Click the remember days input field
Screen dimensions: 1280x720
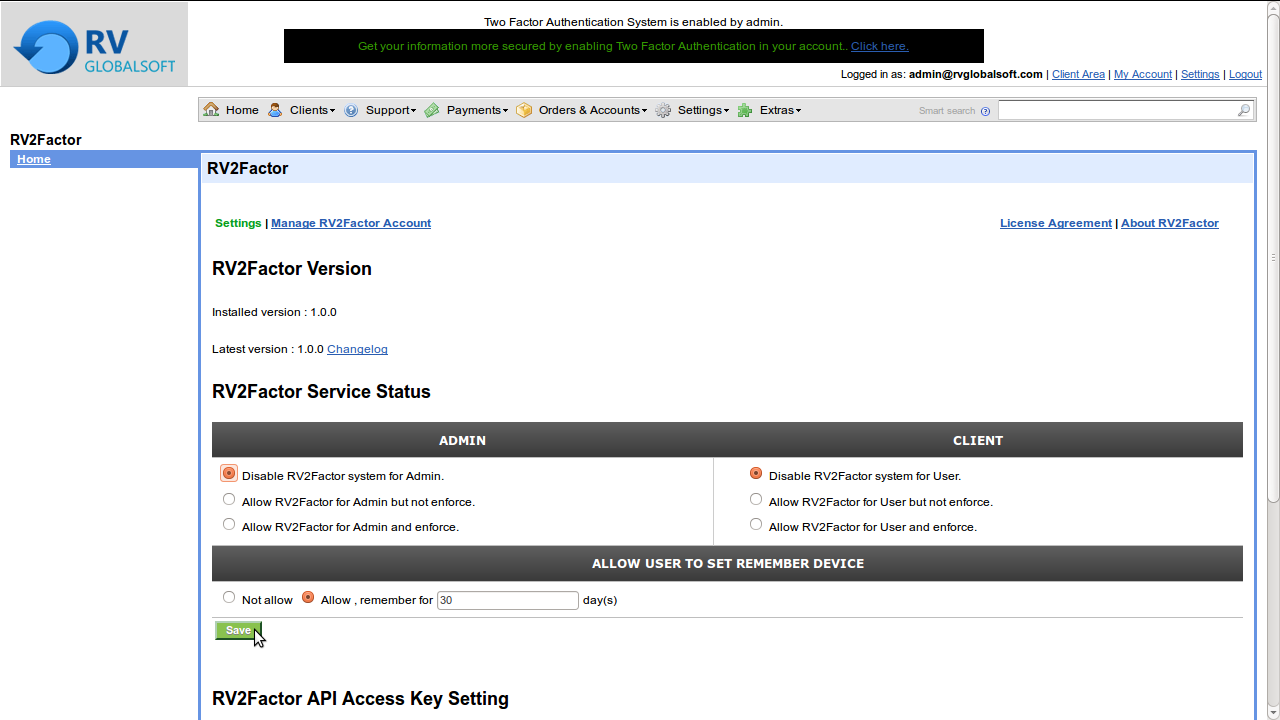tap(508, 600)
